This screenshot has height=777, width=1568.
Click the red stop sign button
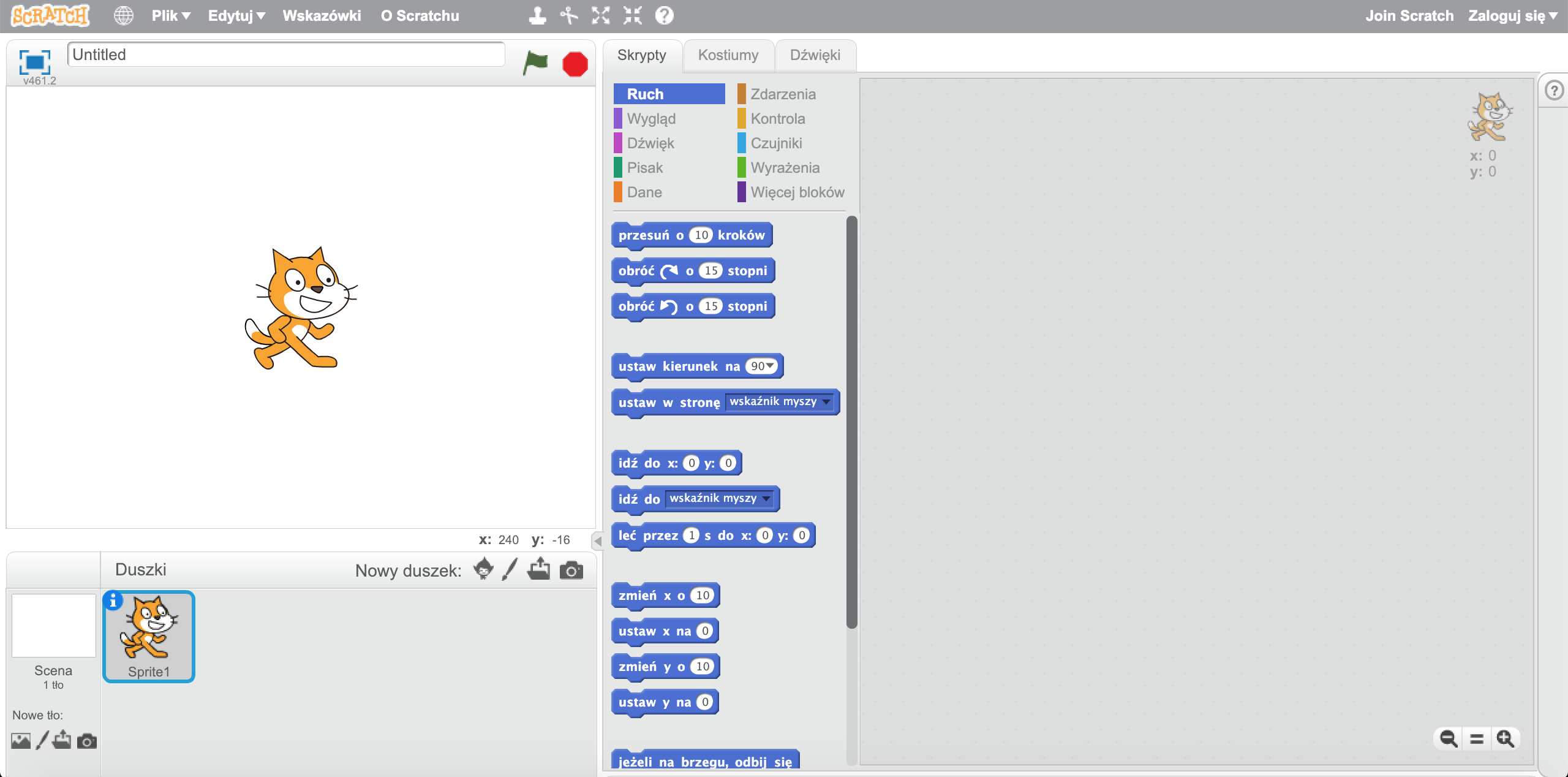[575, 64]
